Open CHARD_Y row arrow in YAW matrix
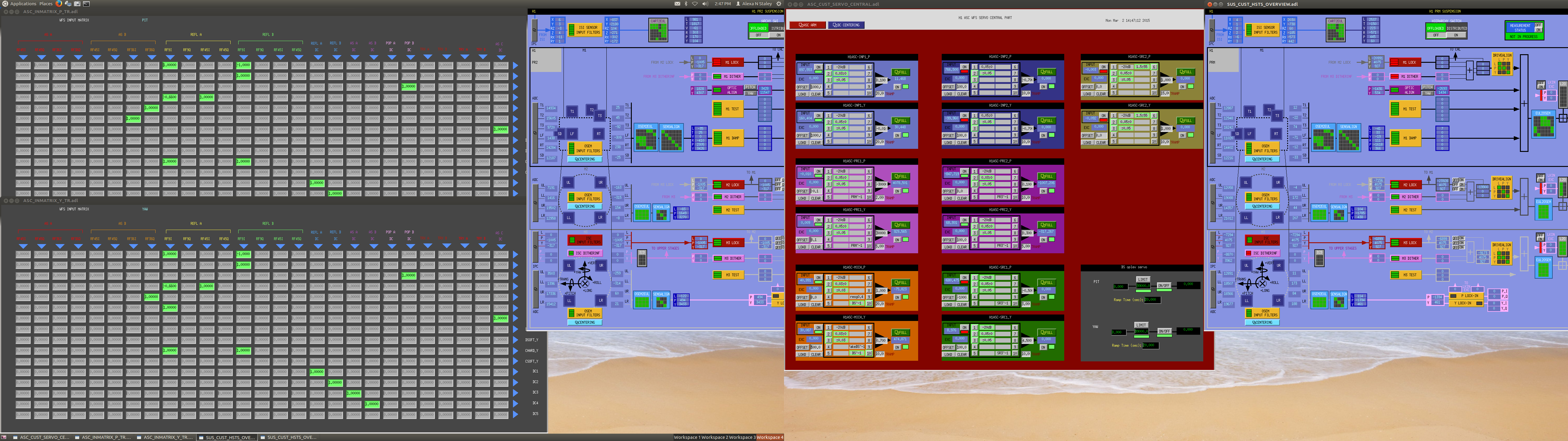Viewport: 1568px width, 441px height. click(515, 351)
